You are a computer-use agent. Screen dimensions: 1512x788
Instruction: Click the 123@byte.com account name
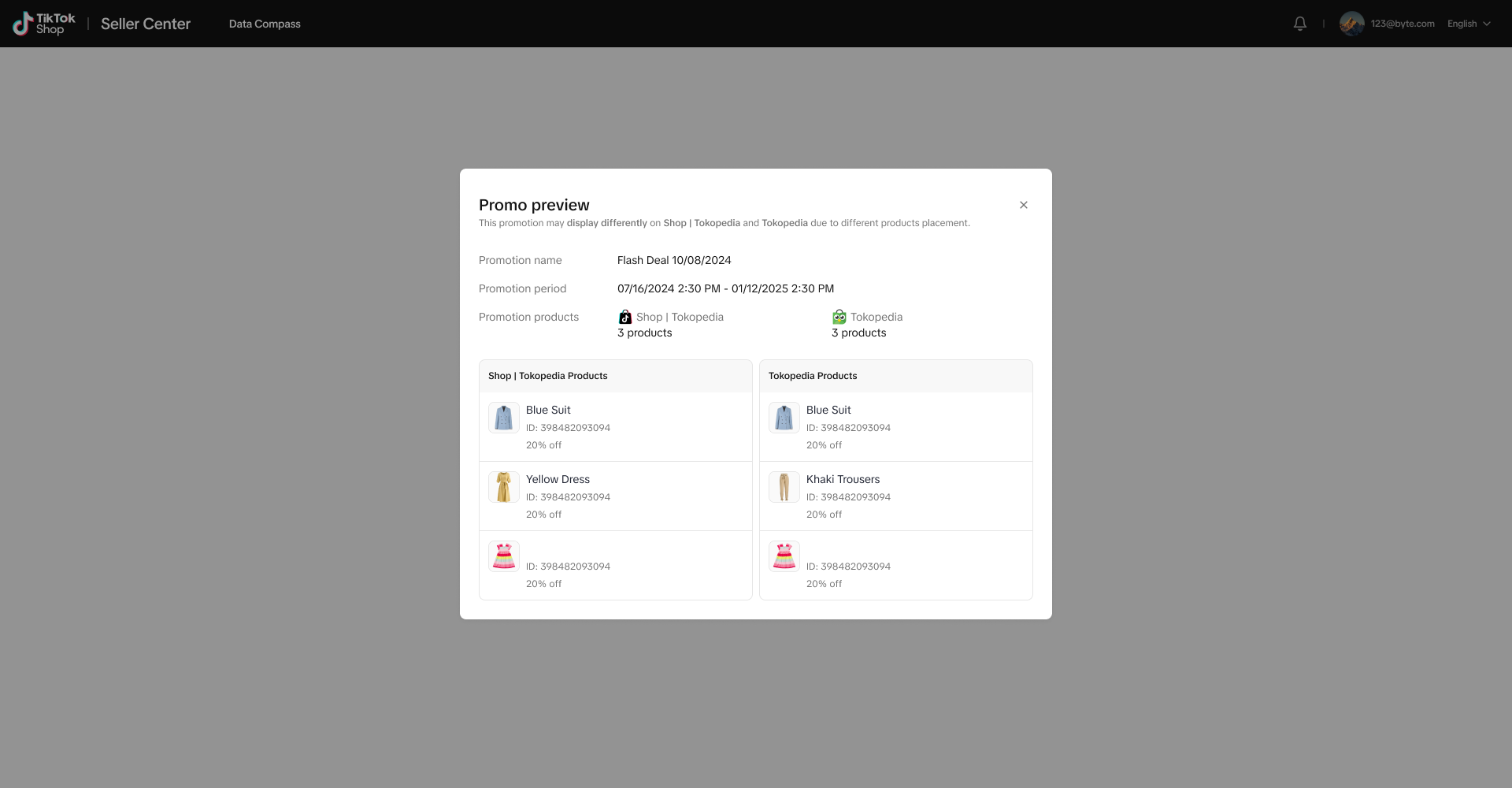pos(1403,24)
